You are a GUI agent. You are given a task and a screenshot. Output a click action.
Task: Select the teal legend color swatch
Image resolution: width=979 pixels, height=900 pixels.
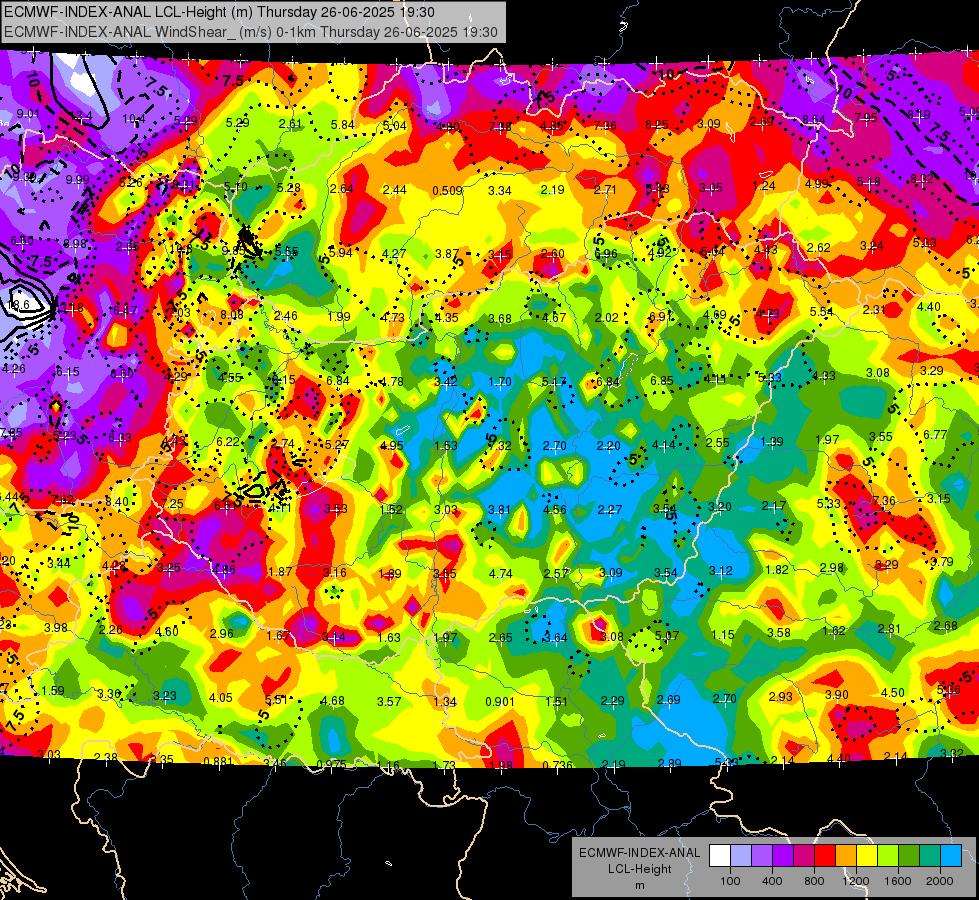[930, 856]
